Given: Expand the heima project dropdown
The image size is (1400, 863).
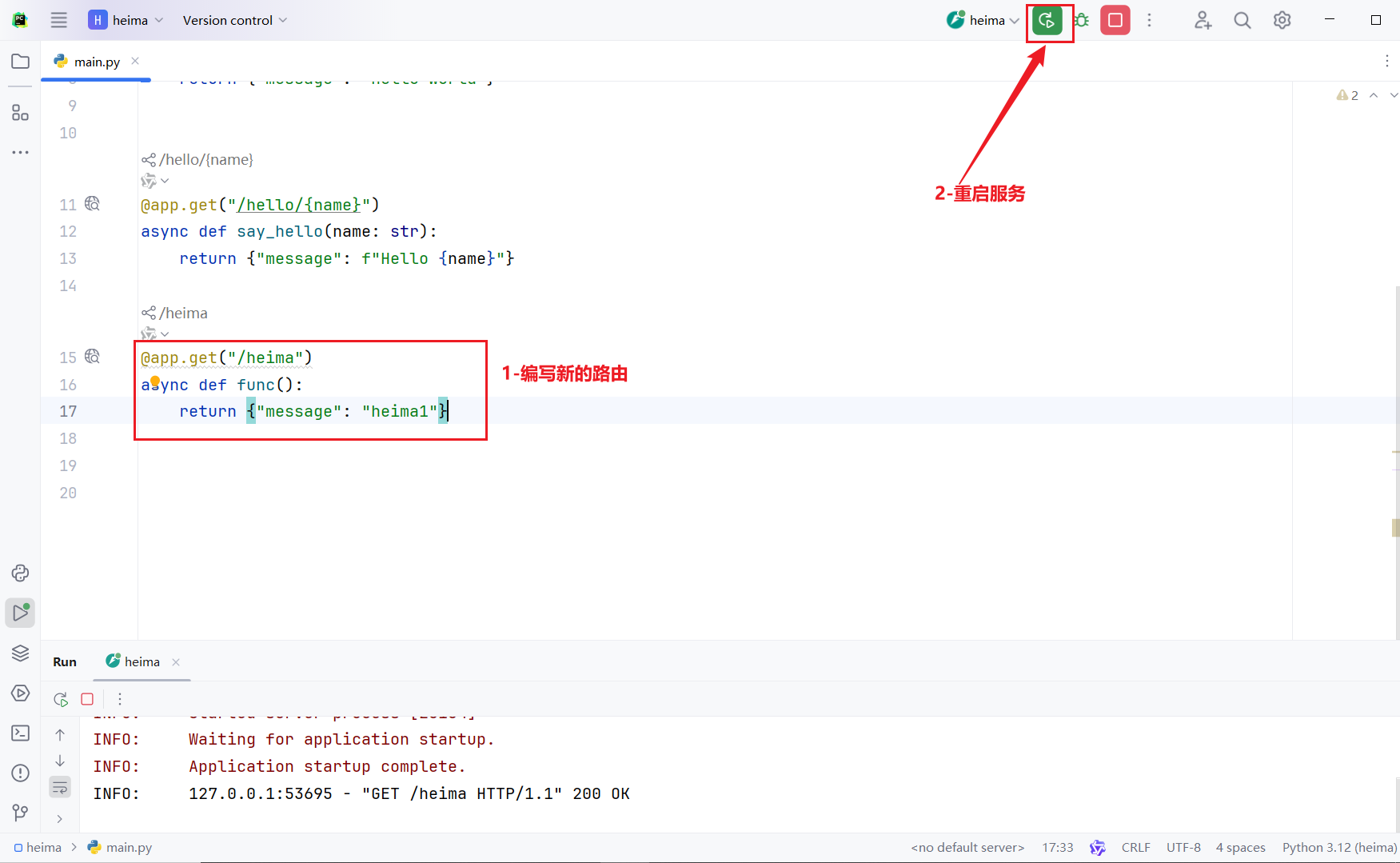Looking at the screenshot, I should coord(126,21).
